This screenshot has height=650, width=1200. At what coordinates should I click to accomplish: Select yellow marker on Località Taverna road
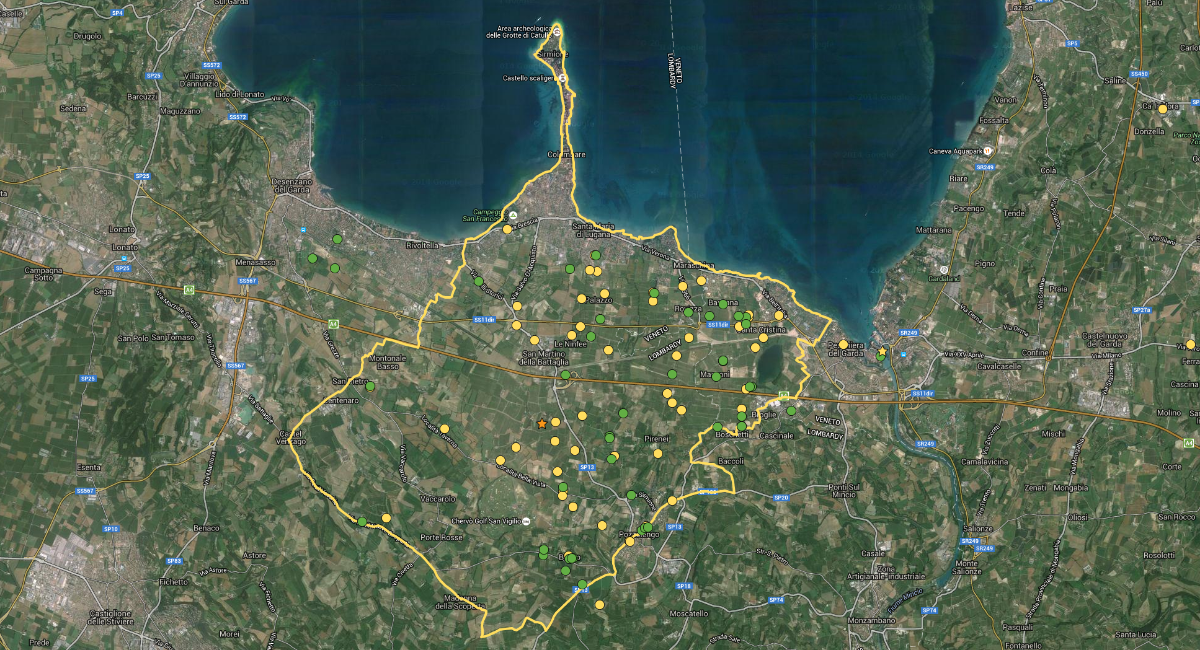click(444, 429)
